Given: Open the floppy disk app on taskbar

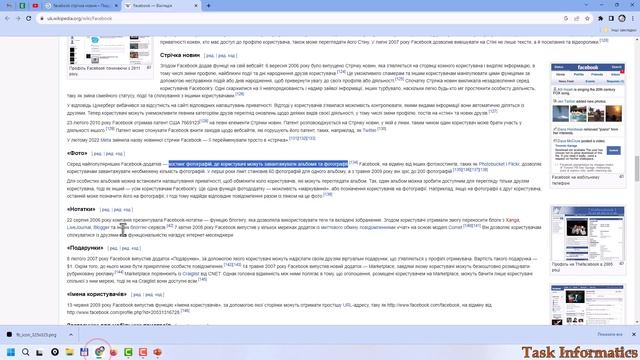Looking at the screenshot, I should [x=84, y=352].
